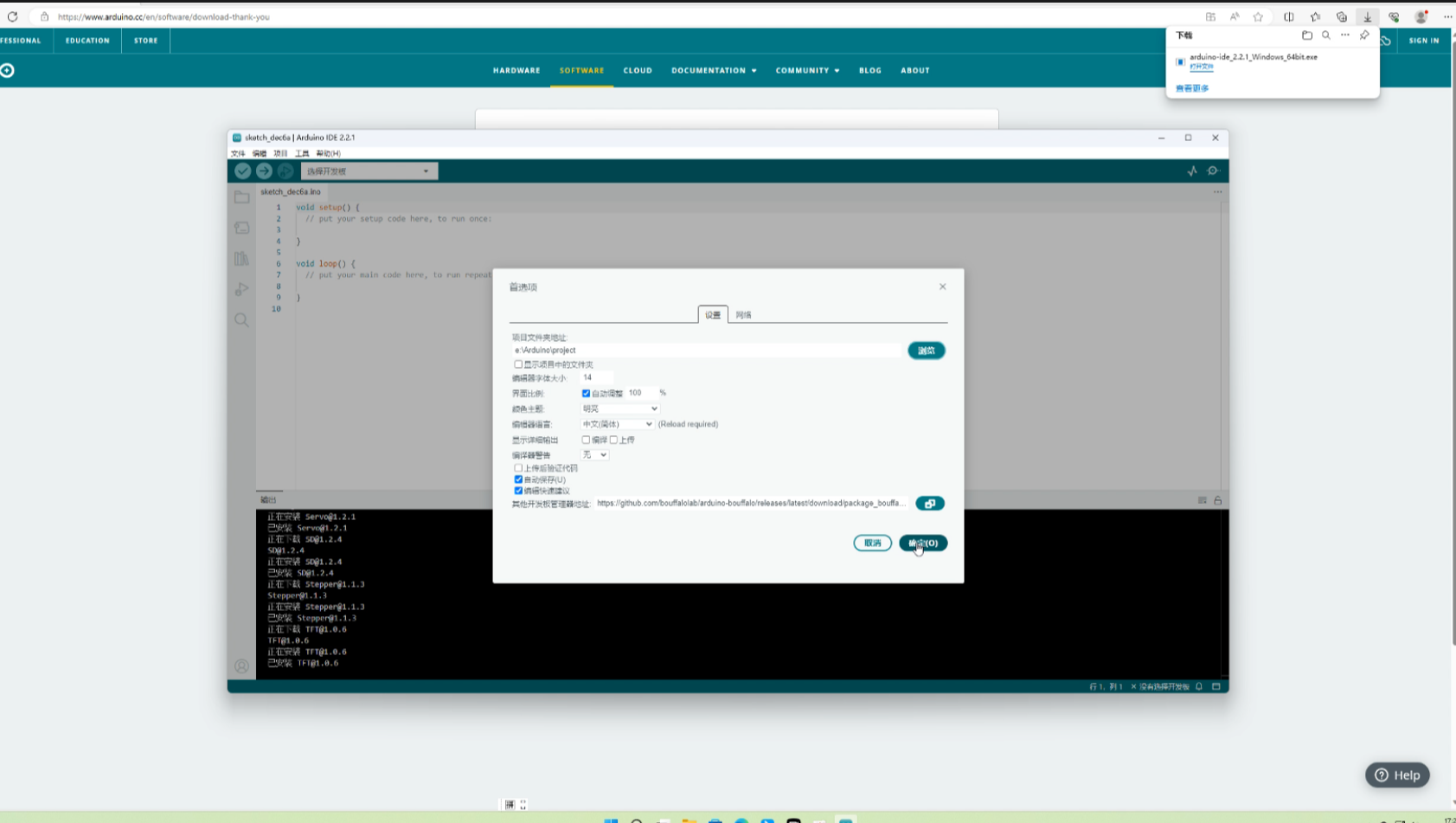Open editor tab options three dots menu
The width and height of the screenshot is (1456, 823).
pyautogui.click(x=1217, y=192)
